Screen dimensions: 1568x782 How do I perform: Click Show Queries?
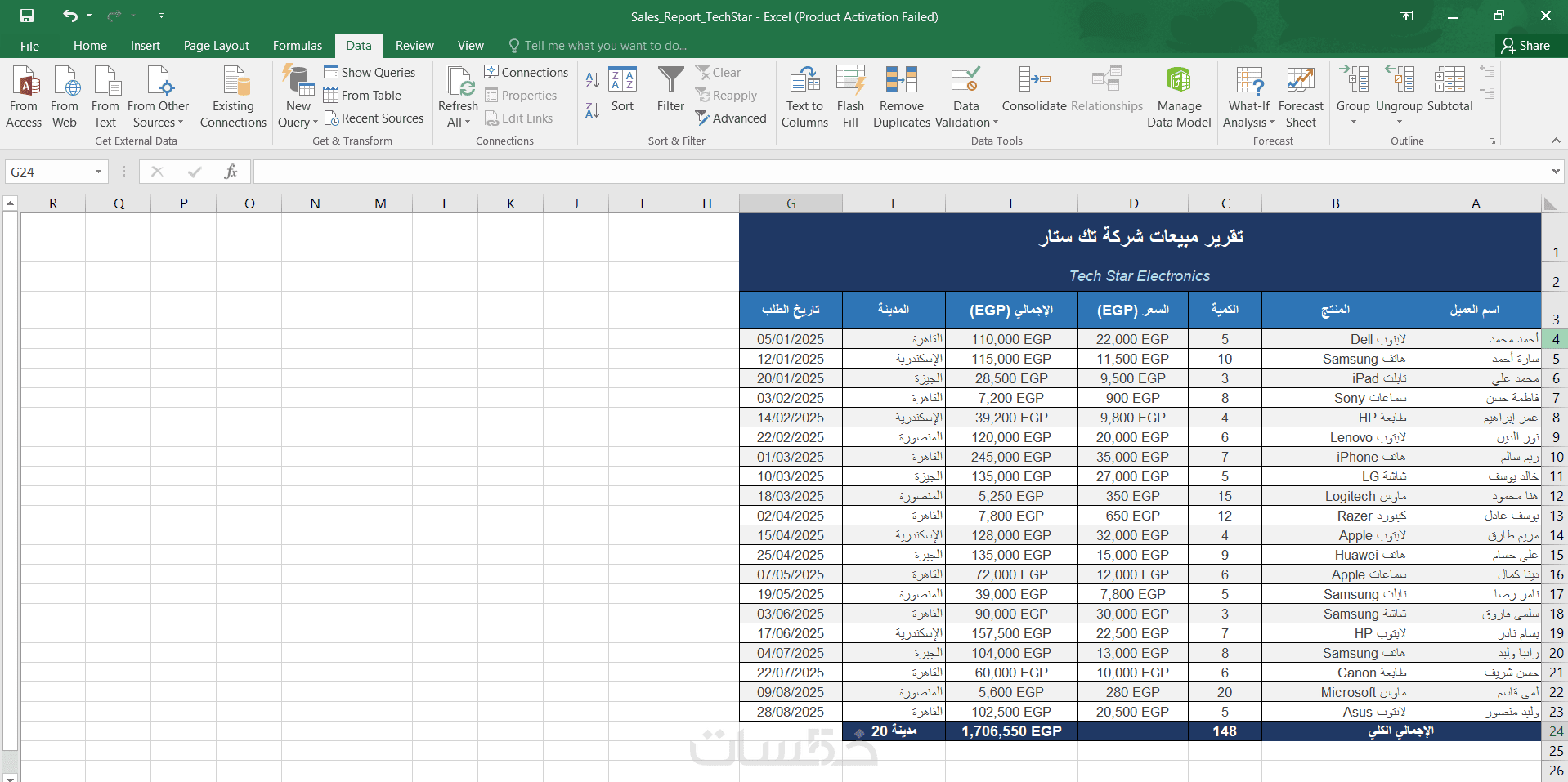point(370,73)
